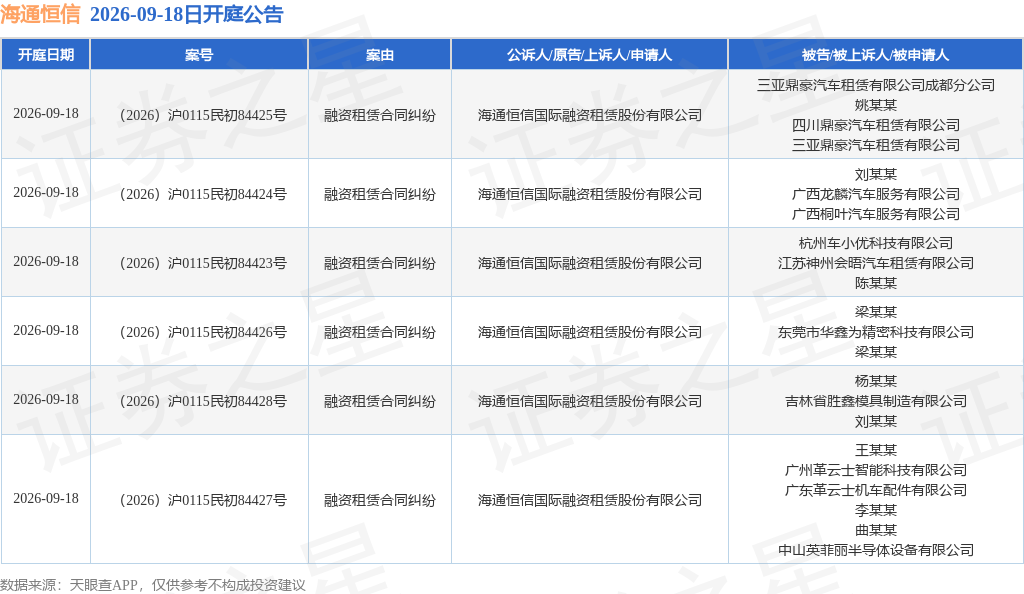Click plaintiff 海通恒信国际融资租赁股份有限公司 in row 84425
This screenshot has height=594, width=1024.
point(590,115)
